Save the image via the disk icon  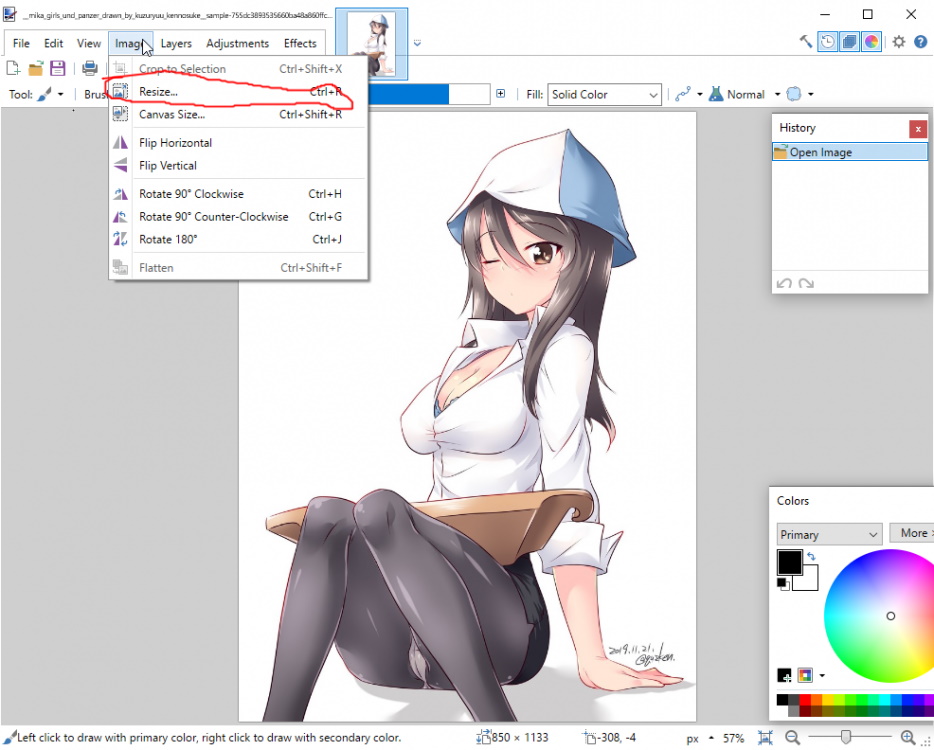57,67
